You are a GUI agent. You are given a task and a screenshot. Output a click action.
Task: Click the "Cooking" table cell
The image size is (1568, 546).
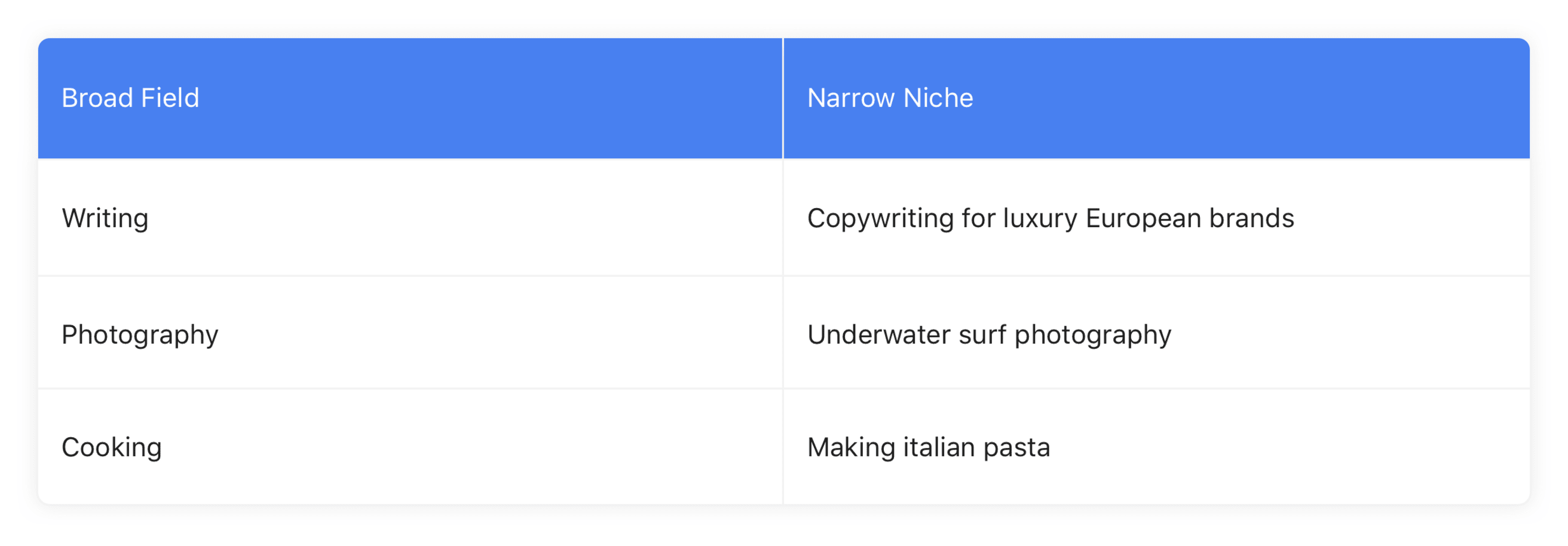click(x=411, y=447)
